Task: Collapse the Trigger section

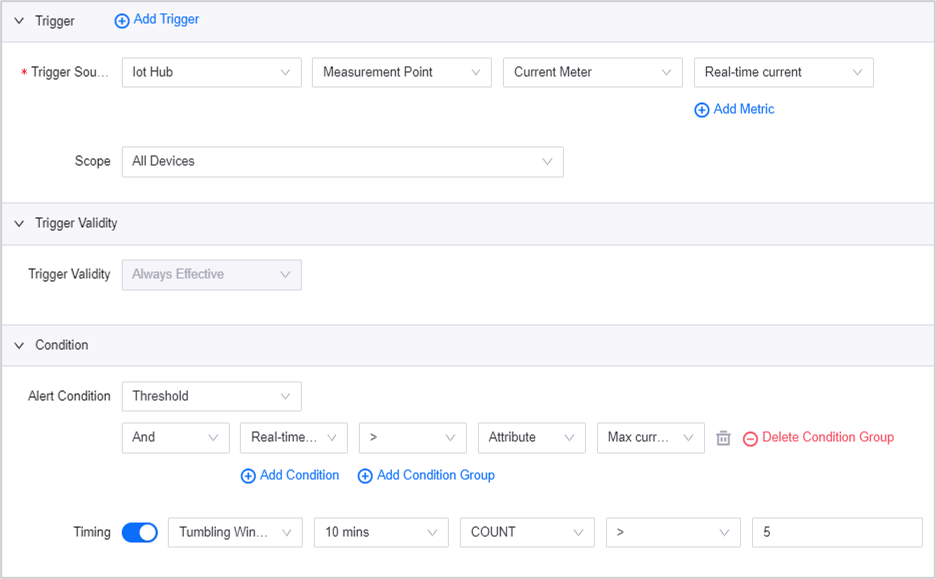Action: (19, 21)
